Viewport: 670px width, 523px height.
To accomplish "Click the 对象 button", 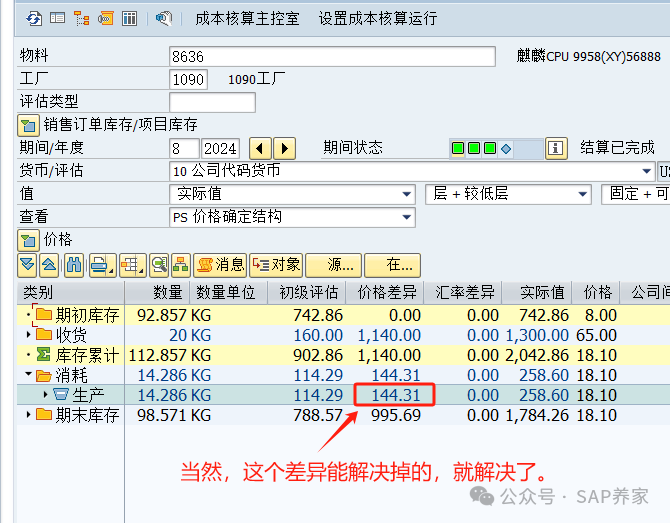I will pyautogui.click(x=276, y=265).
